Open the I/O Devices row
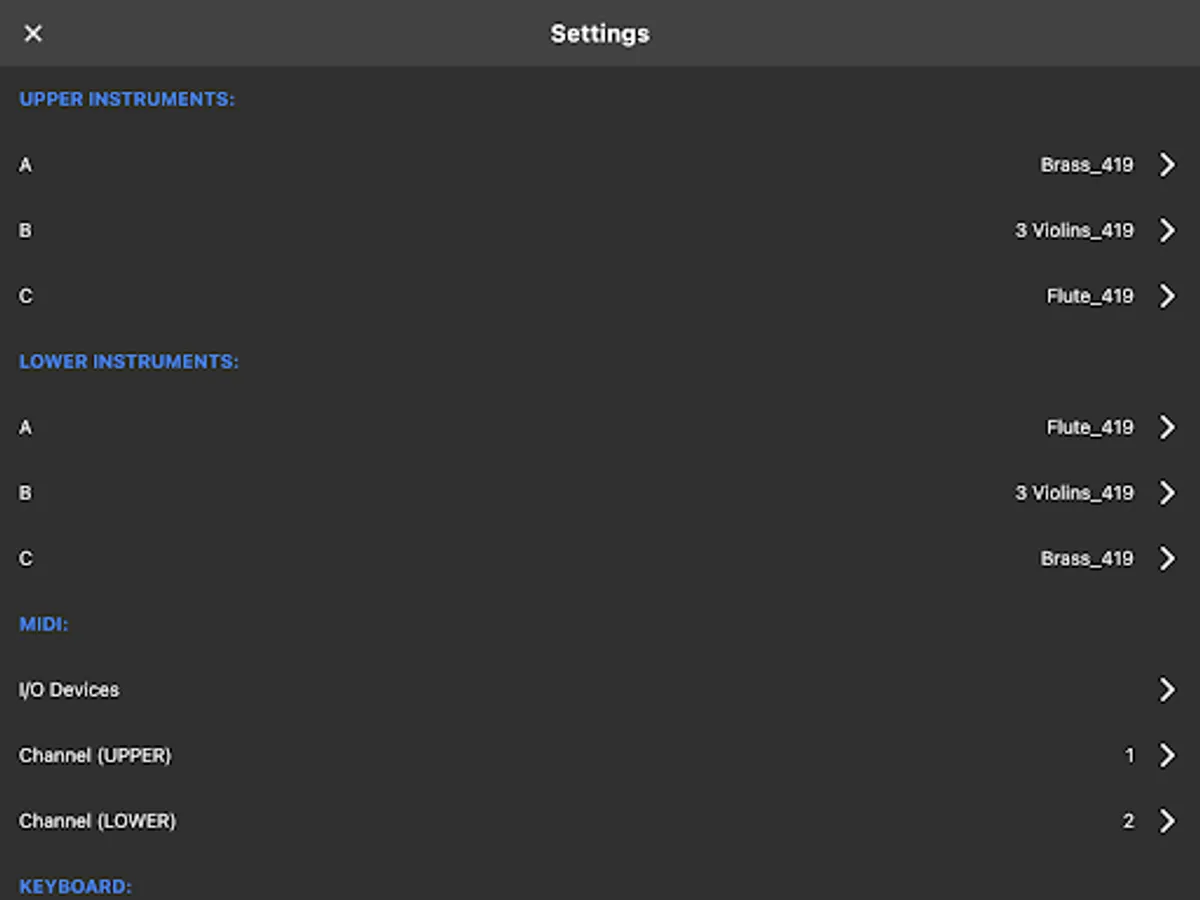 (x=69, y=690)
